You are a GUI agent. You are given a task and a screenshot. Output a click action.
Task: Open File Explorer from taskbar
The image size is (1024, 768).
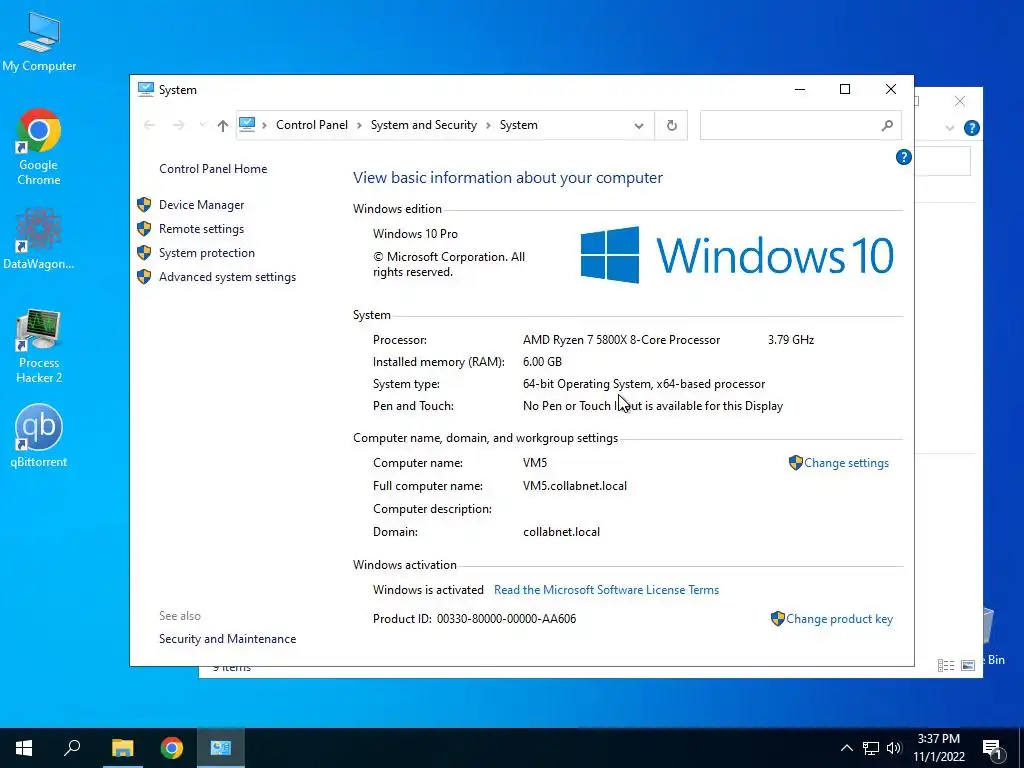pos(122,748)
